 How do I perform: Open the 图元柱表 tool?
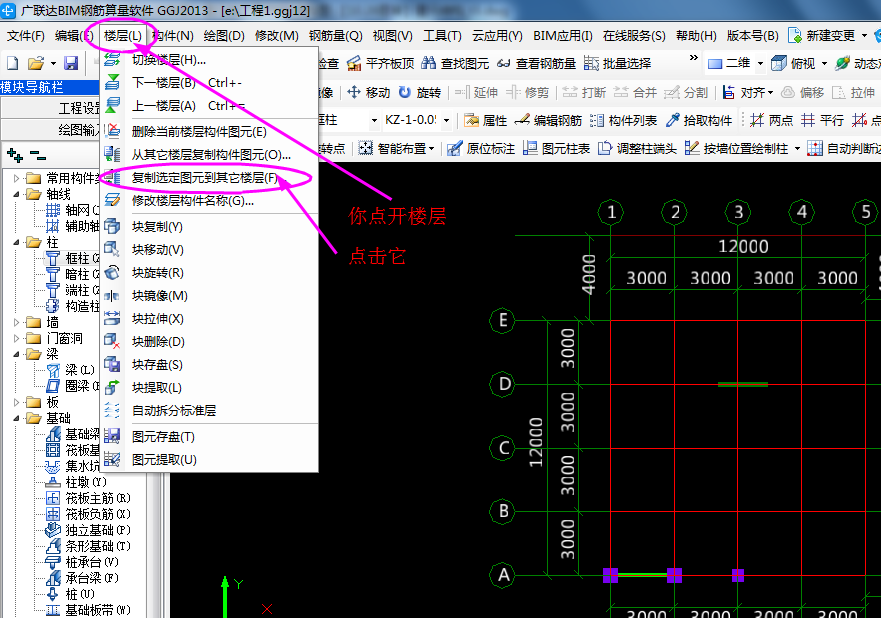[x=556, y=148]
